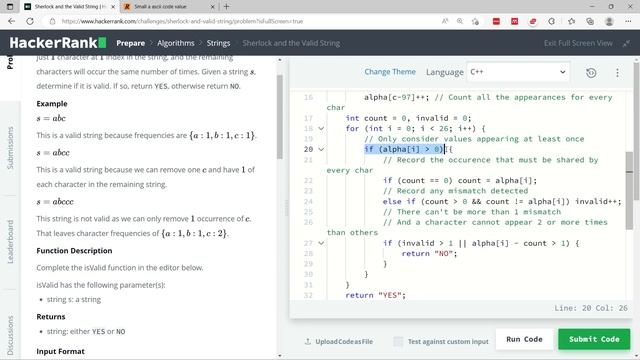
Task: Click Change Theme link
Action: 390,72
